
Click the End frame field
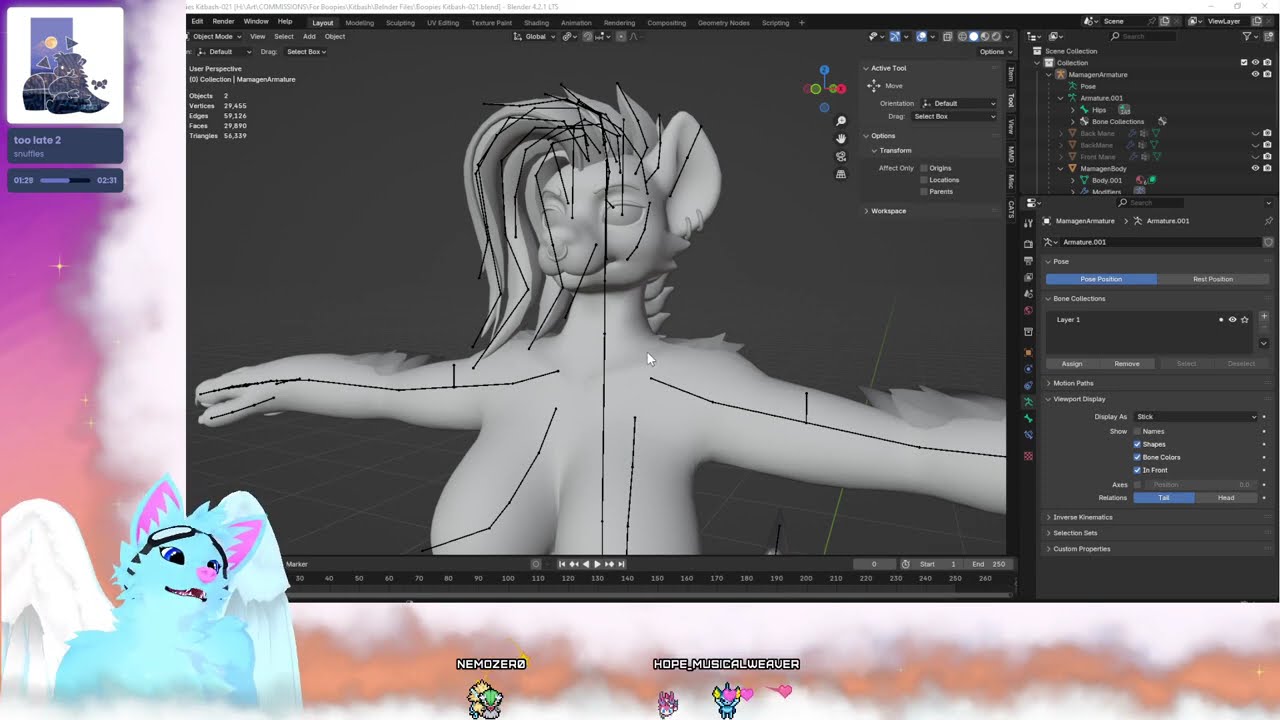[x=988, y=564]
